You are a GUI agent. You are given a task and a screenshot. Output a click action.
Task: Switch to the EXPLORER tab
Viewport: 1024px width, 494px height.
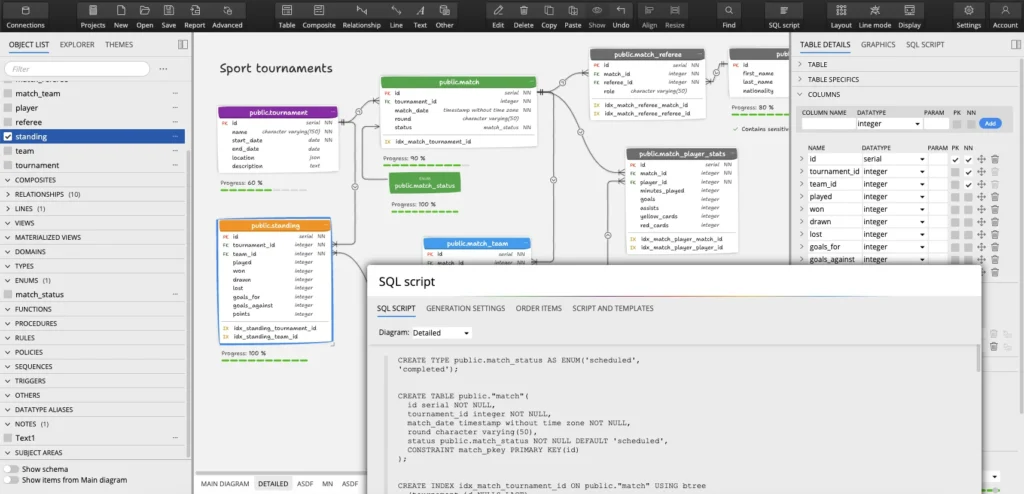(77, 44)
